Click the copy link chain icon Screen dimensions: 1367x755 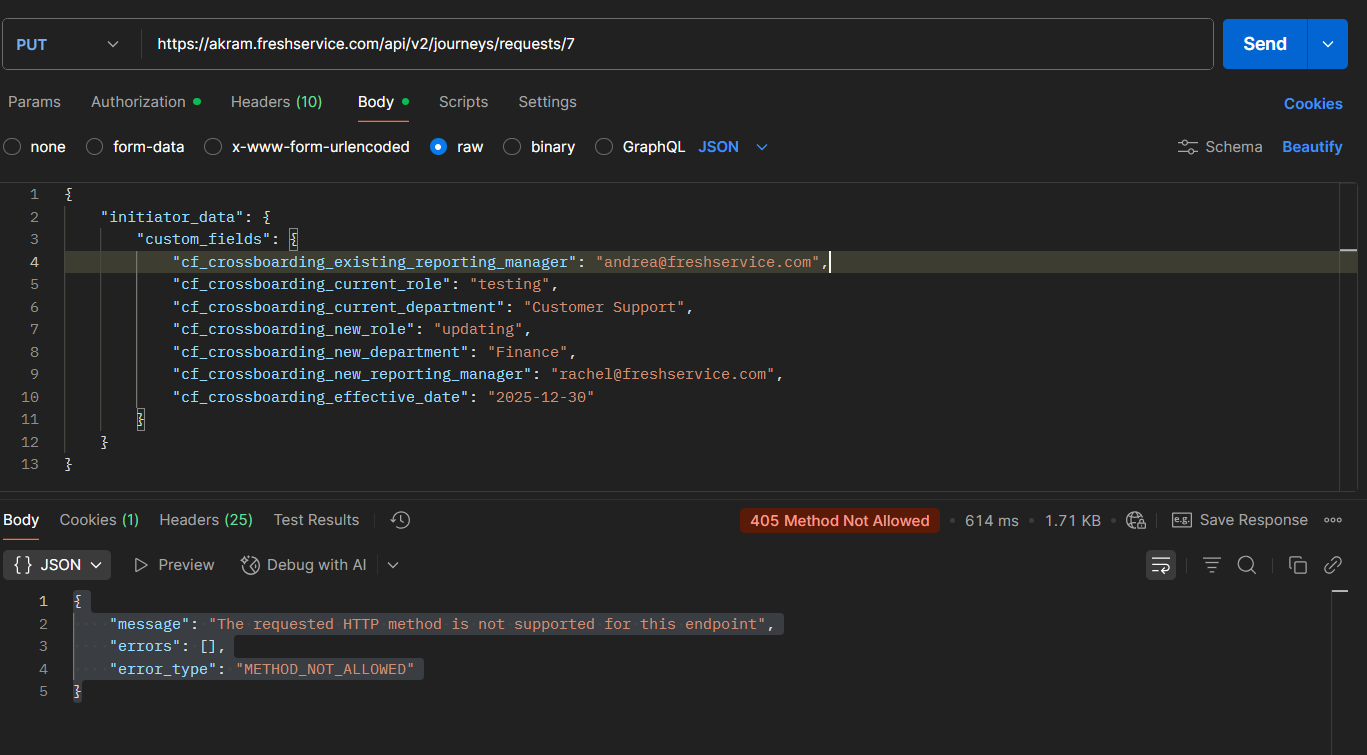pyautogui.click(x=1332, y=565)
